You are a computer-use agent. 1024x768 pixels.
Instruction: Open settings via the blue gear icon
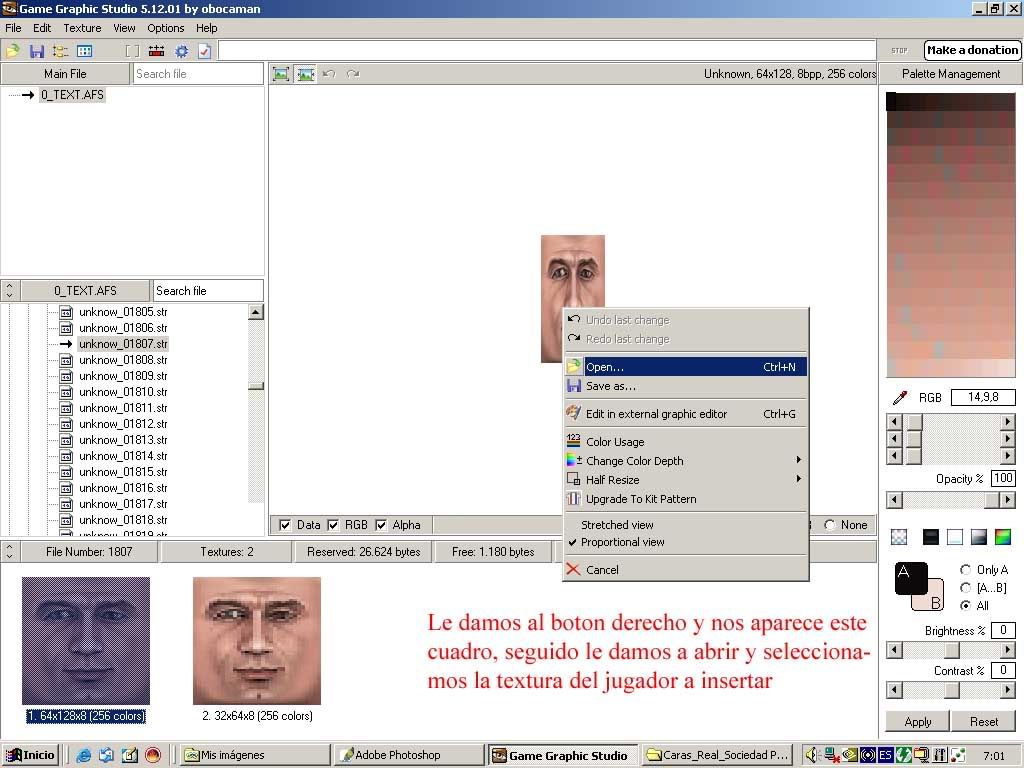[x=182, y=51]
